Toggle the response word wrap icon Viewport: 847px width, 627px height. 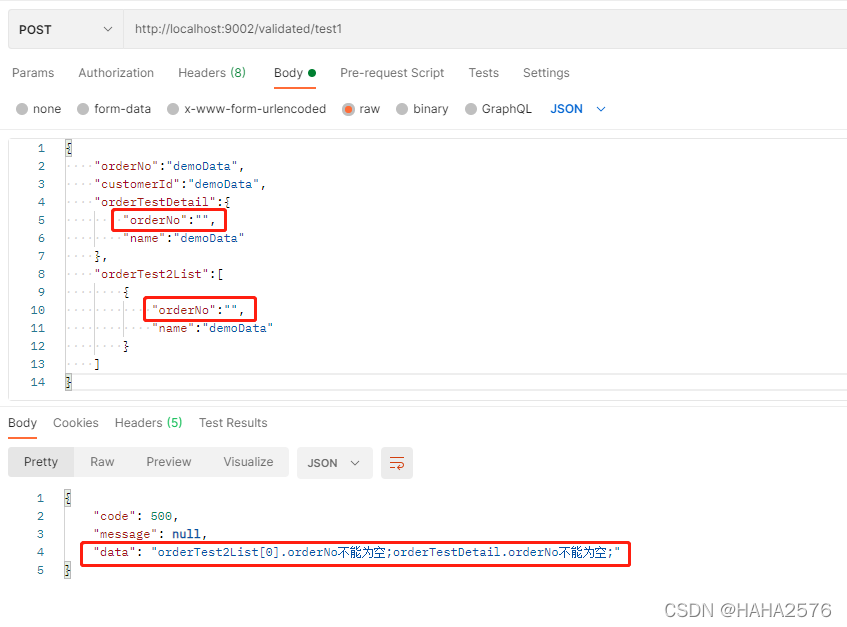coord(396,463)
